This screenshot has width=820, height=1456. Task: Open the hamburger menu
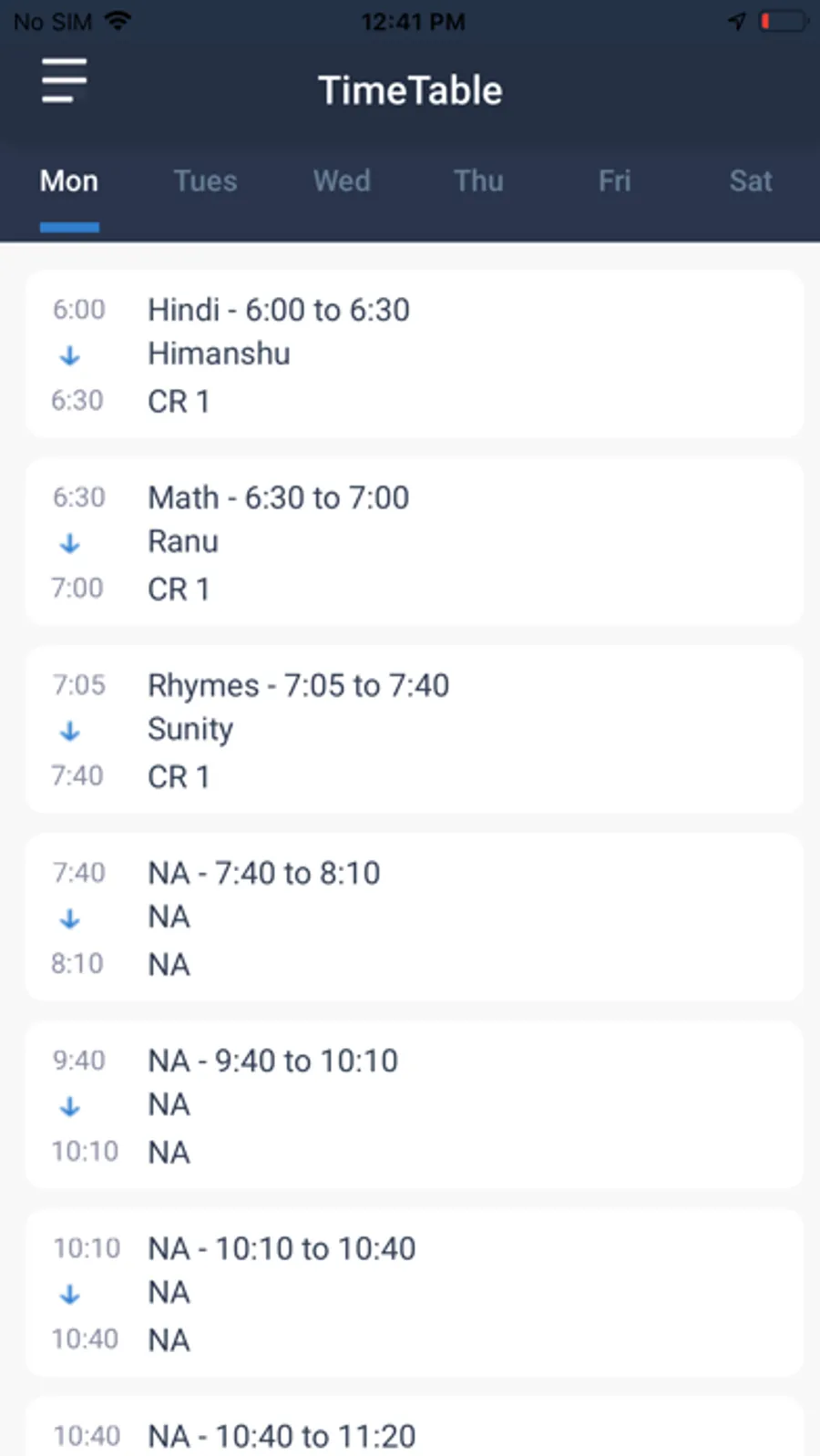pyautogui.click(x=64, y=81)
